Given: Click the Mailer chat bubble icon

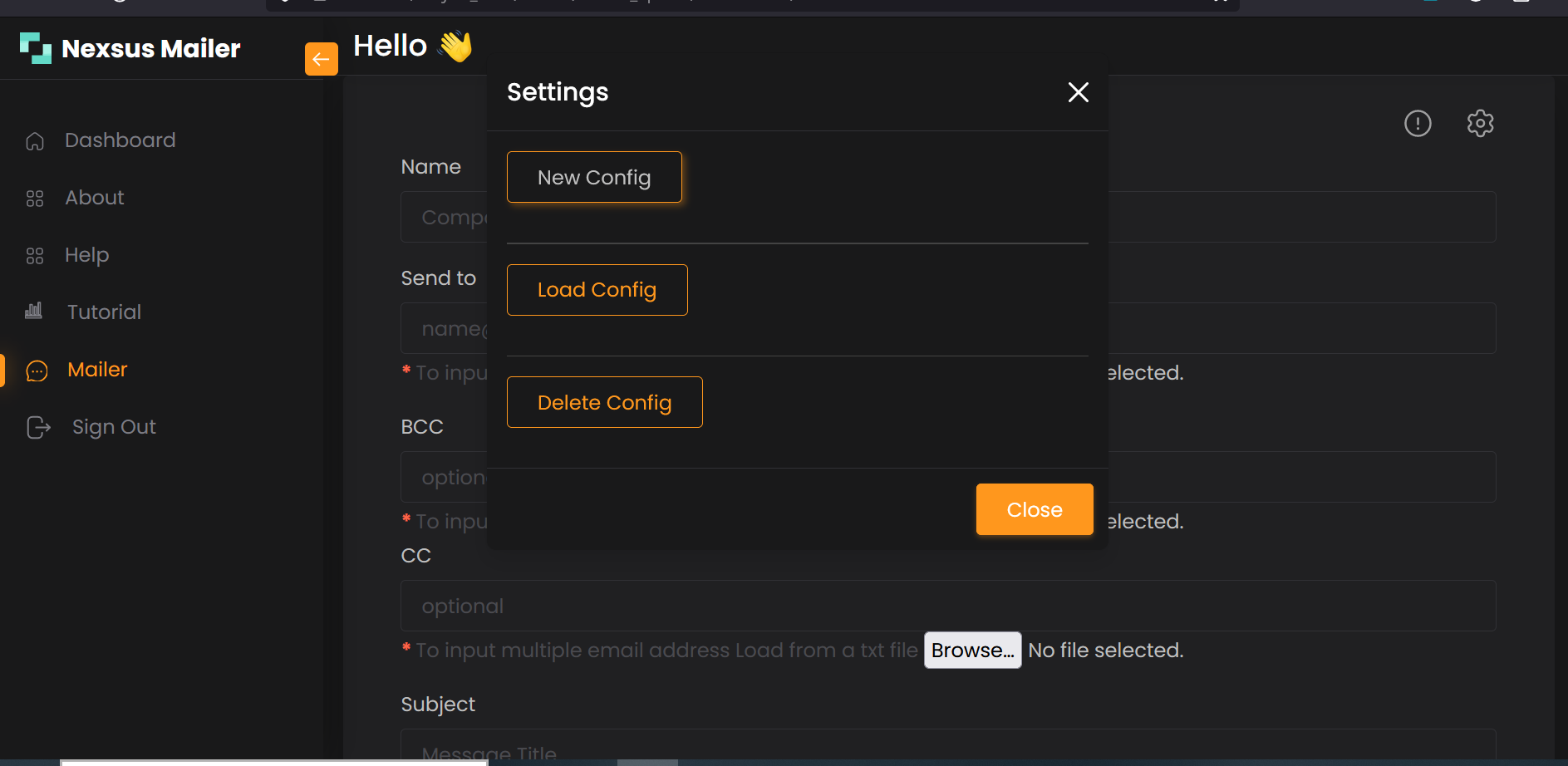Looking at the screenshot, I should 37,371.
